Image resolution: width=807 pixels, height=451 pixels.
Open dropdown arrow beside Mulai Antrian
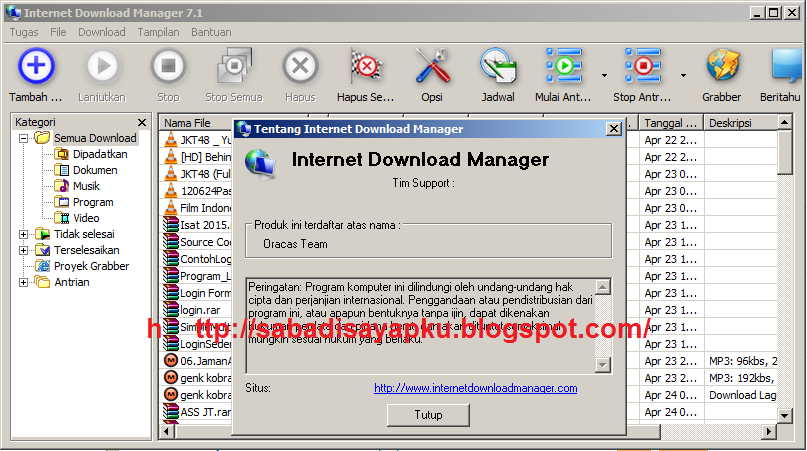coord(604,76)
